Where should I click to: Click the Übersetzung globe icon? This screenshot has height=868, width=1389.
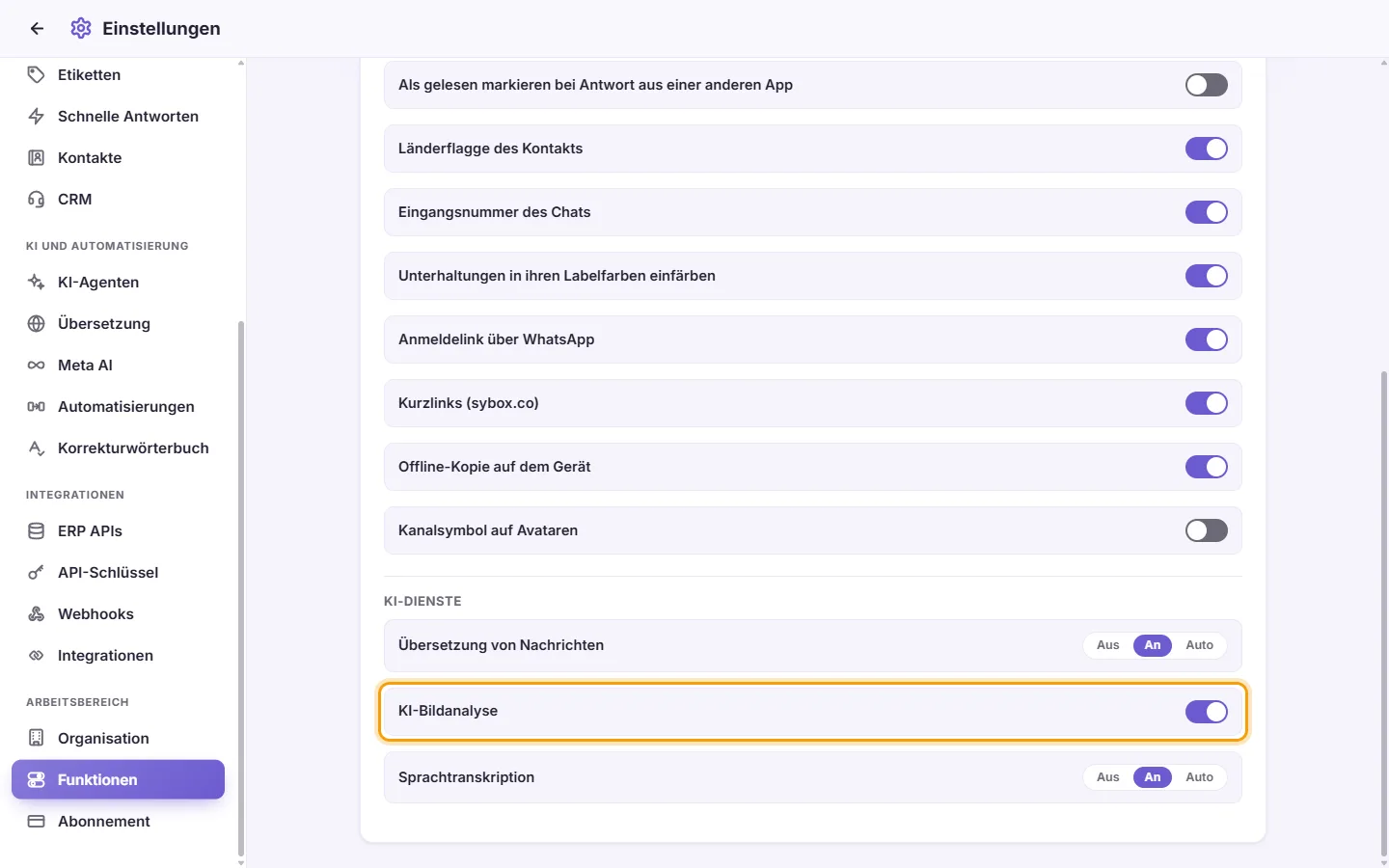click(x=37, y=324)
